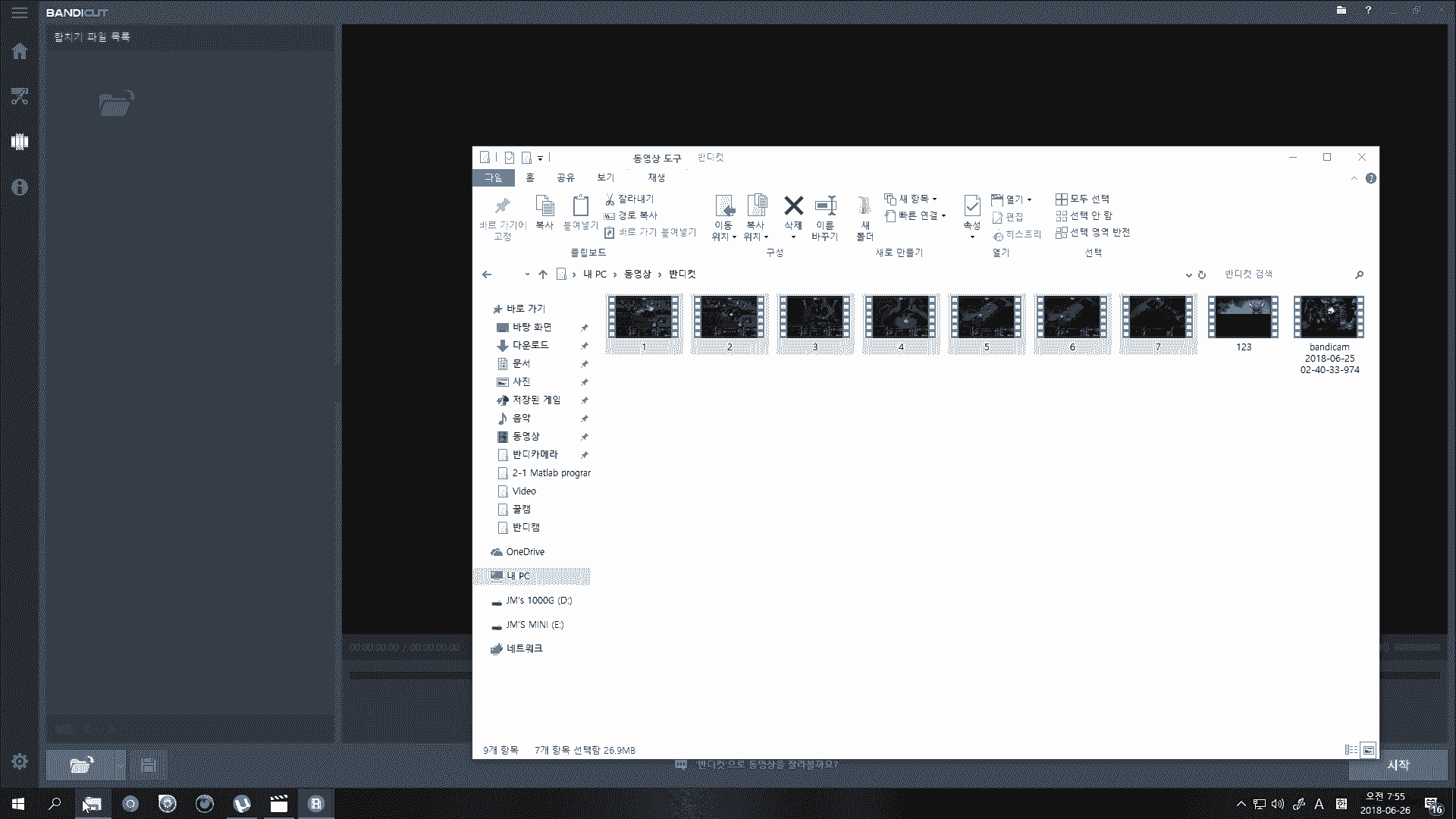Image resolution: width=1456 pixels, height=819 pixels.
Task: Switch to 보기 ribbon tab
Action: (x=605, y=177)
